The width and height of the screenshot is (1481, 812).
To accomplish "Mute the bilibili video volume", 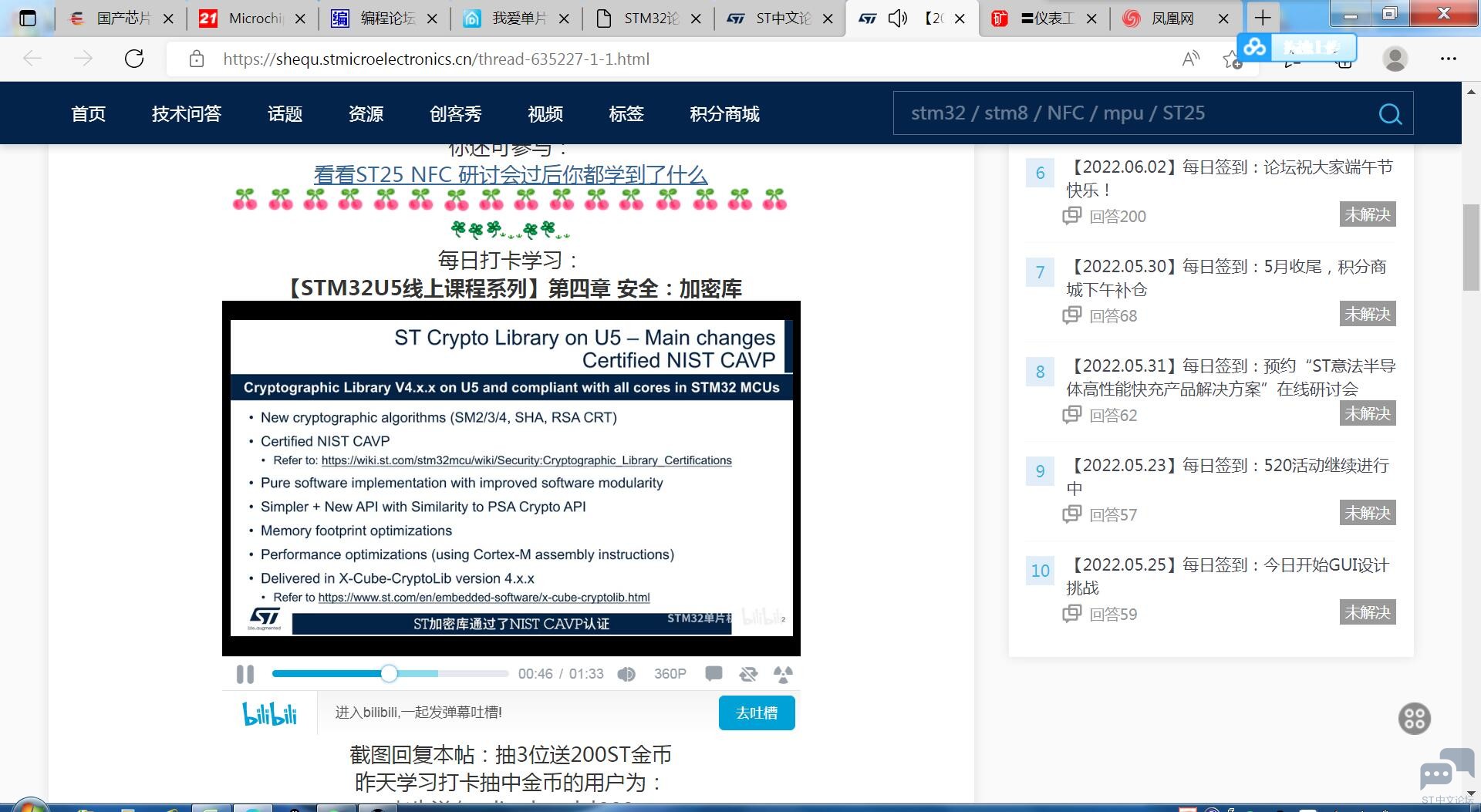I will (626, 674).
